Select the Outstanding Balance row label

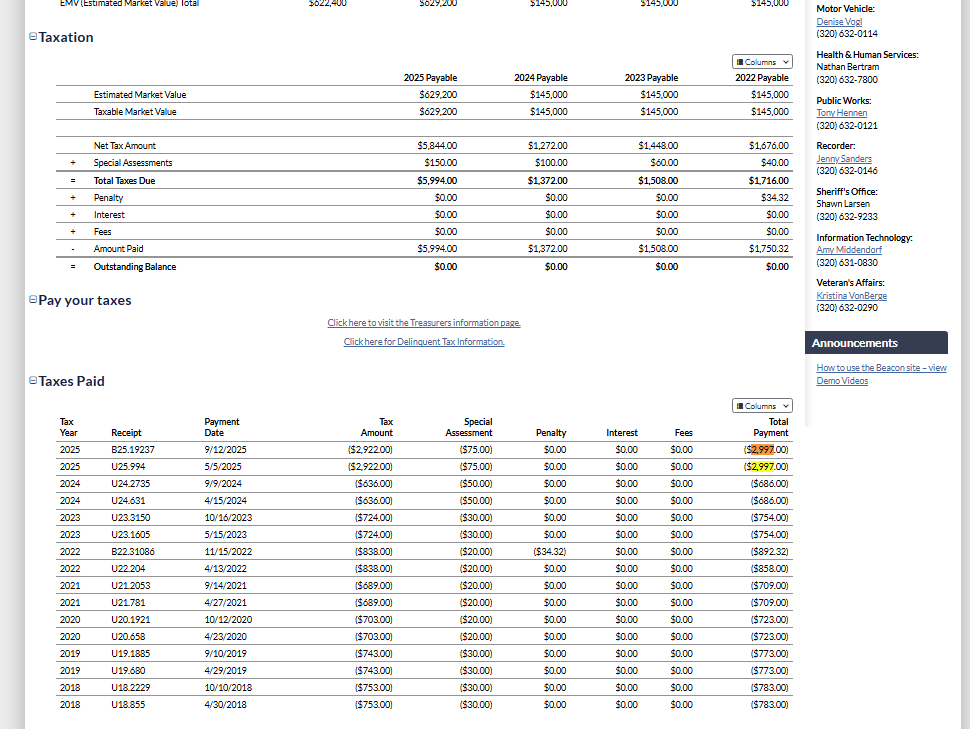click(x=135, y=267)
